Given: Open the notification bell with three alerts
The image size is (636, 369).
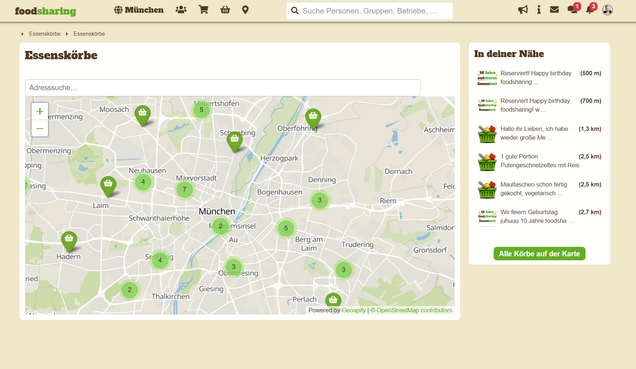Looking at the screenshot, I should pos(591,9).
